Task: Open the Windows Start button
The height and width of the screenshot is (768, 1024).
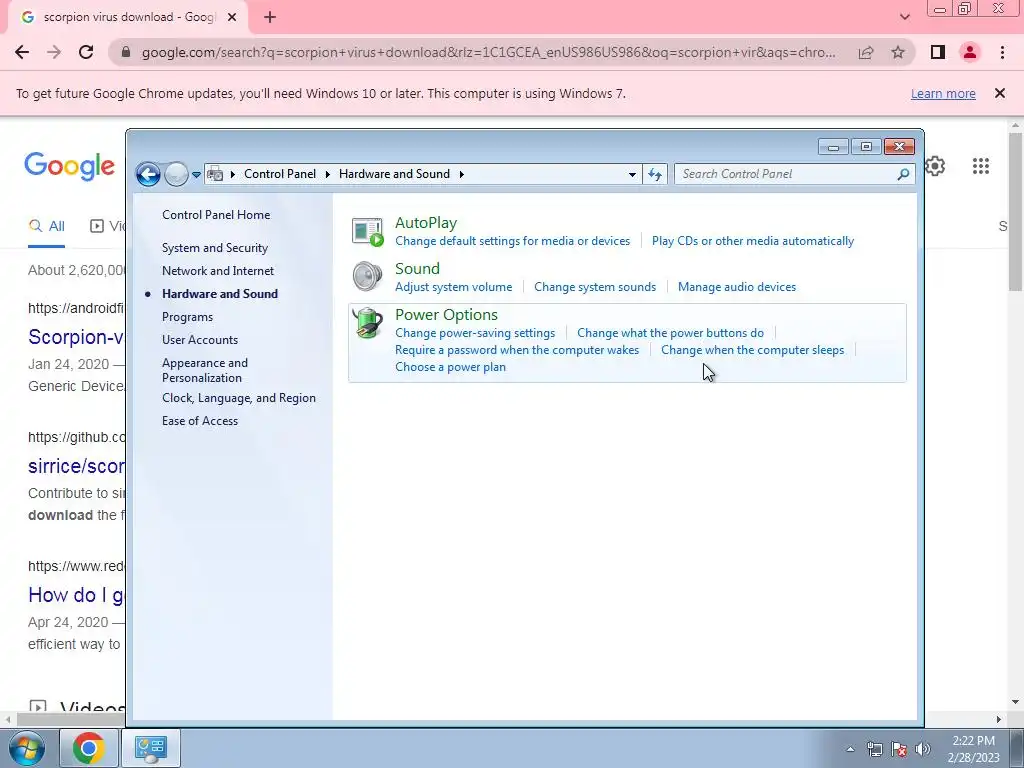Action: 27,748
